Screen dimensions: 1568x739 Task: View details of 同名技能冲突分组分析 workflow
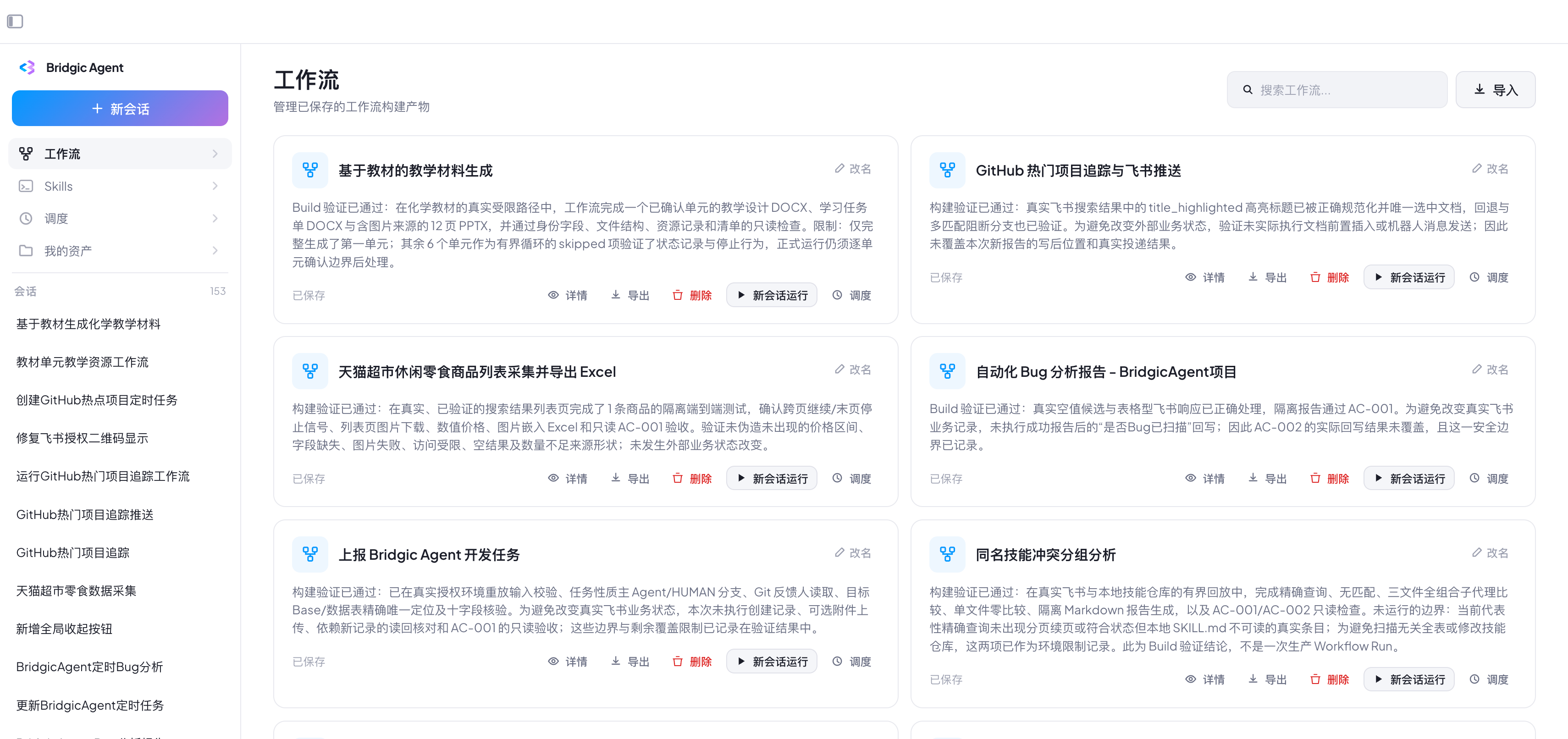click(x=1204, y=679)
